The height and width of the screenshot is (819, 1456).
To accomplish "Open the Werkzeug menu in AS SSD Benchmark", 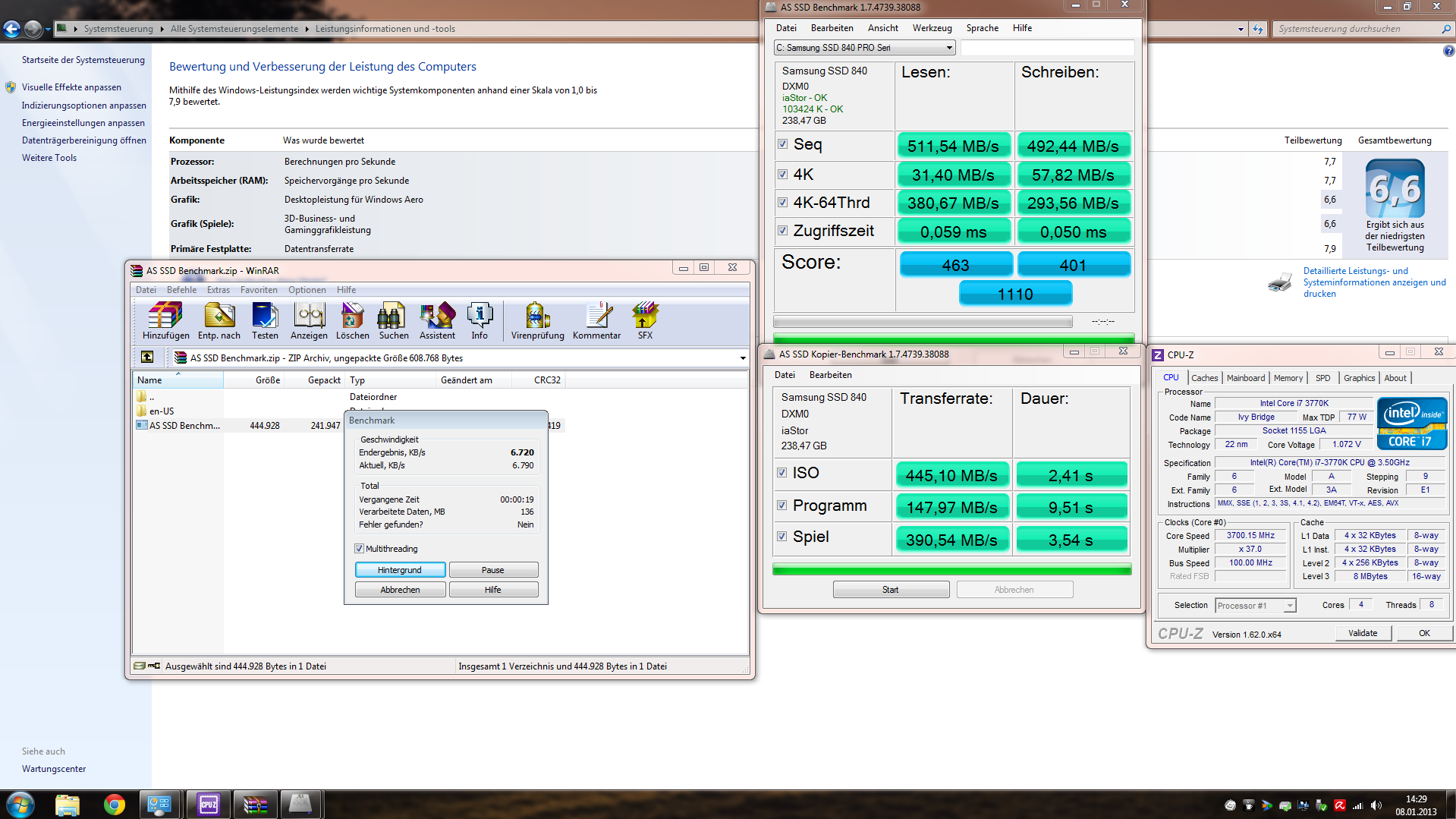I will click(x=932, y=28).
